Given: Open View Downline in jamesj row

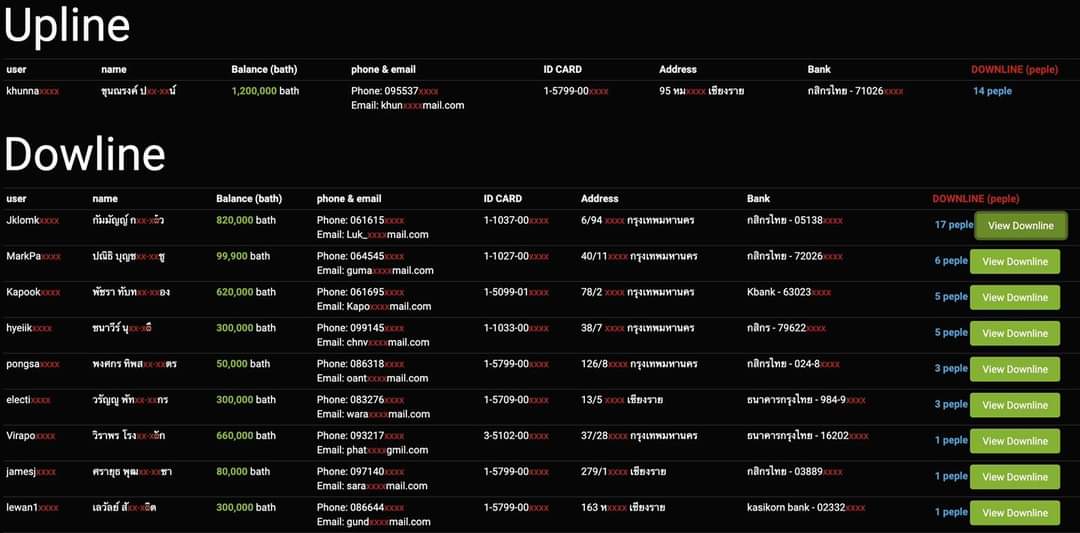Looking at the screenshot, I should tap(1015, 477).
